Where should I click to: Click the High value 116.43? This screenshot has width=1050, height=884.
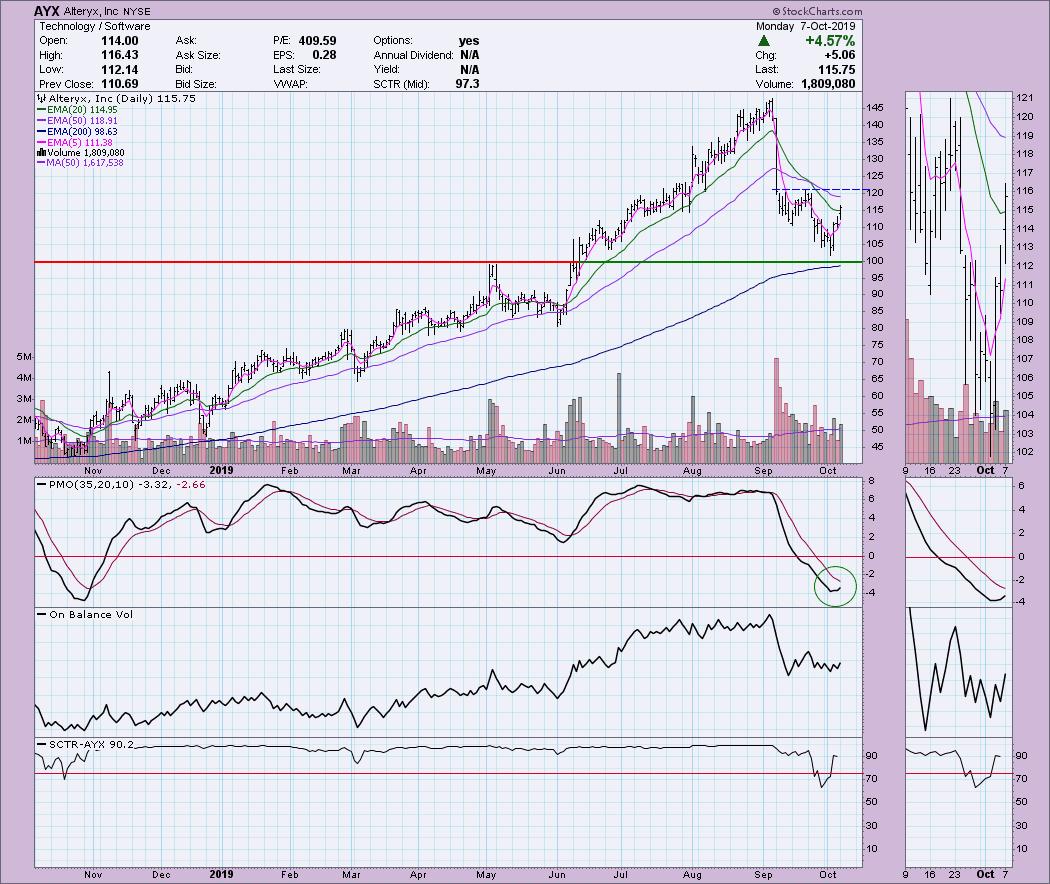120,56
